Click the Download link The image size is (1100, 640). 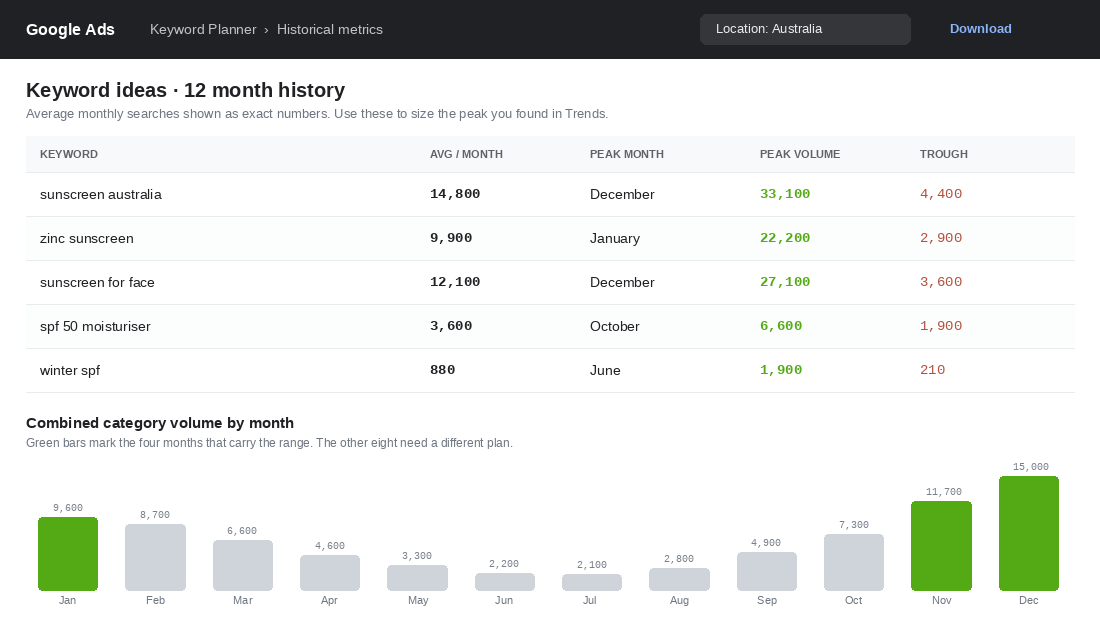(x=980, y=29)
